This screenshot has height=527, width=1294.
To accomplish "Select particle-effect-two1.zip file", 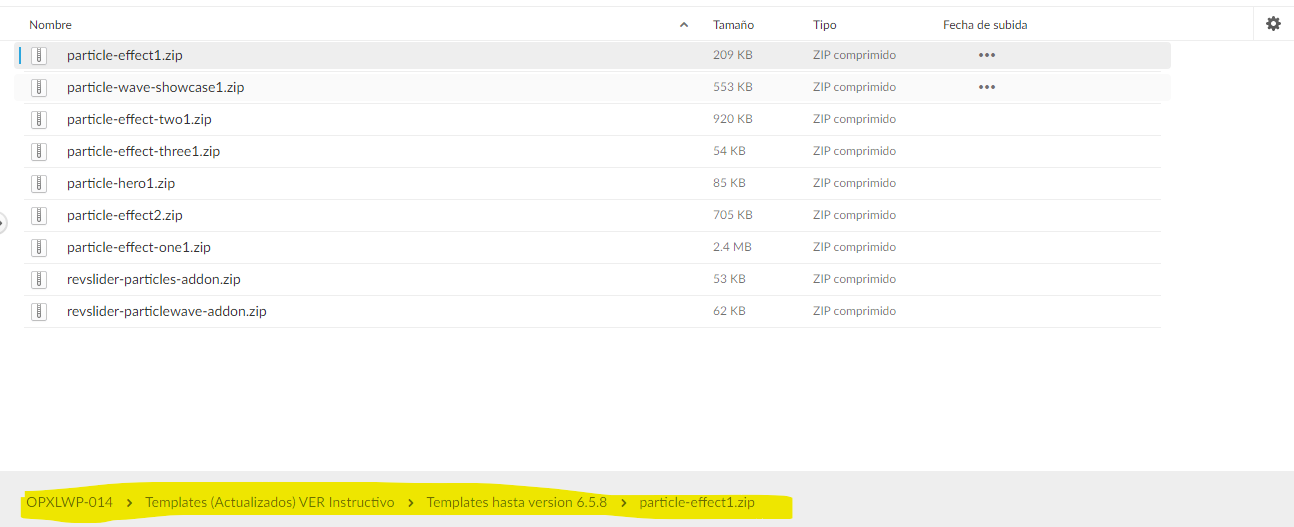I will coord(139,120).
